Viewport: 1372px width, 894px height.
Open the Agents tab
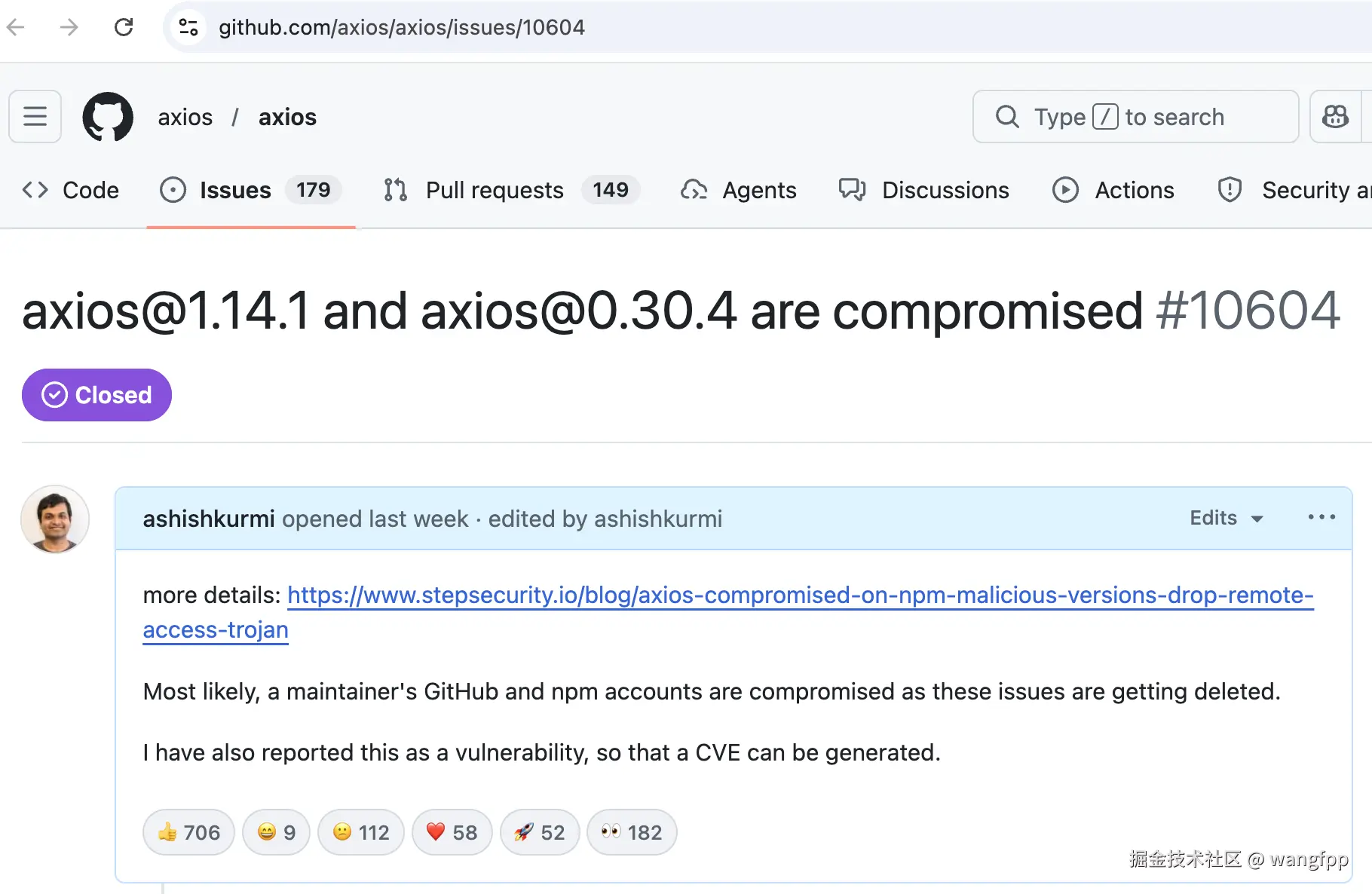click(x=738, y=190)
